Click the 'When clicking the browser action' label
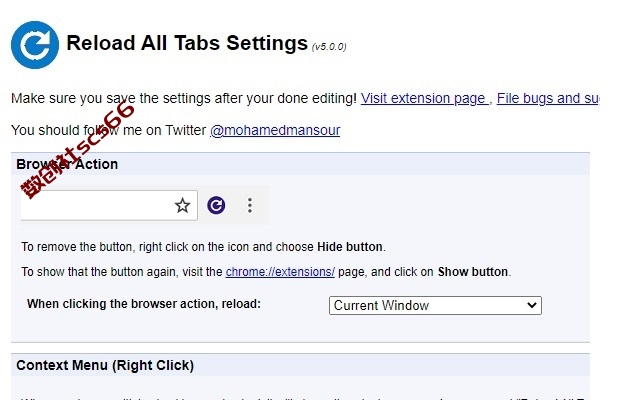This screenshot has height=400, width=640. [x=144, y=304]
